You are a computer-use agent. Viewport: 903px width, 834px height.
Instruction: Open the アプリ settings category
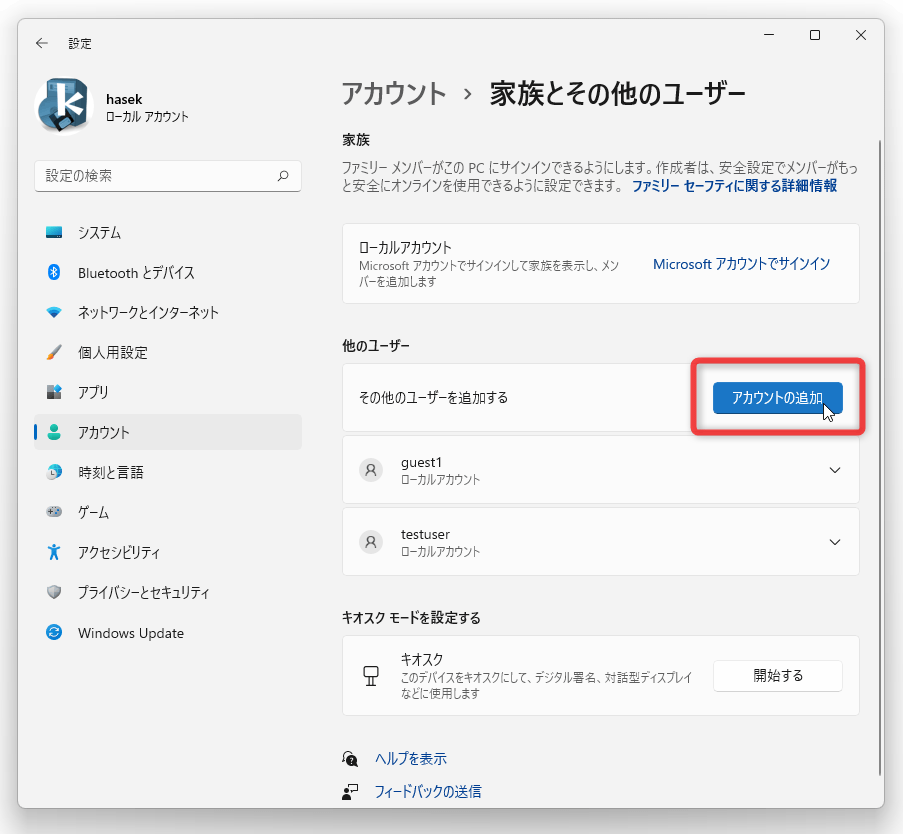click(168, 393)
